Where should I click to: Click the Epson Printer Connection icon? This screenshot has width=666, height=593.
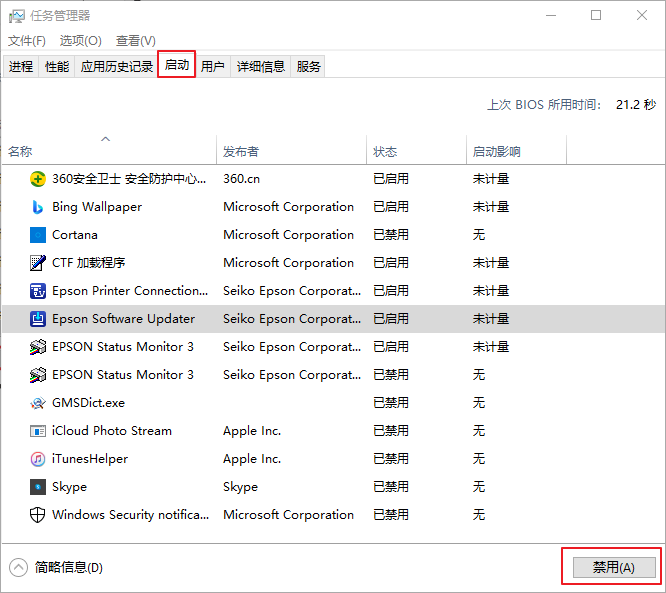point(38,291)
